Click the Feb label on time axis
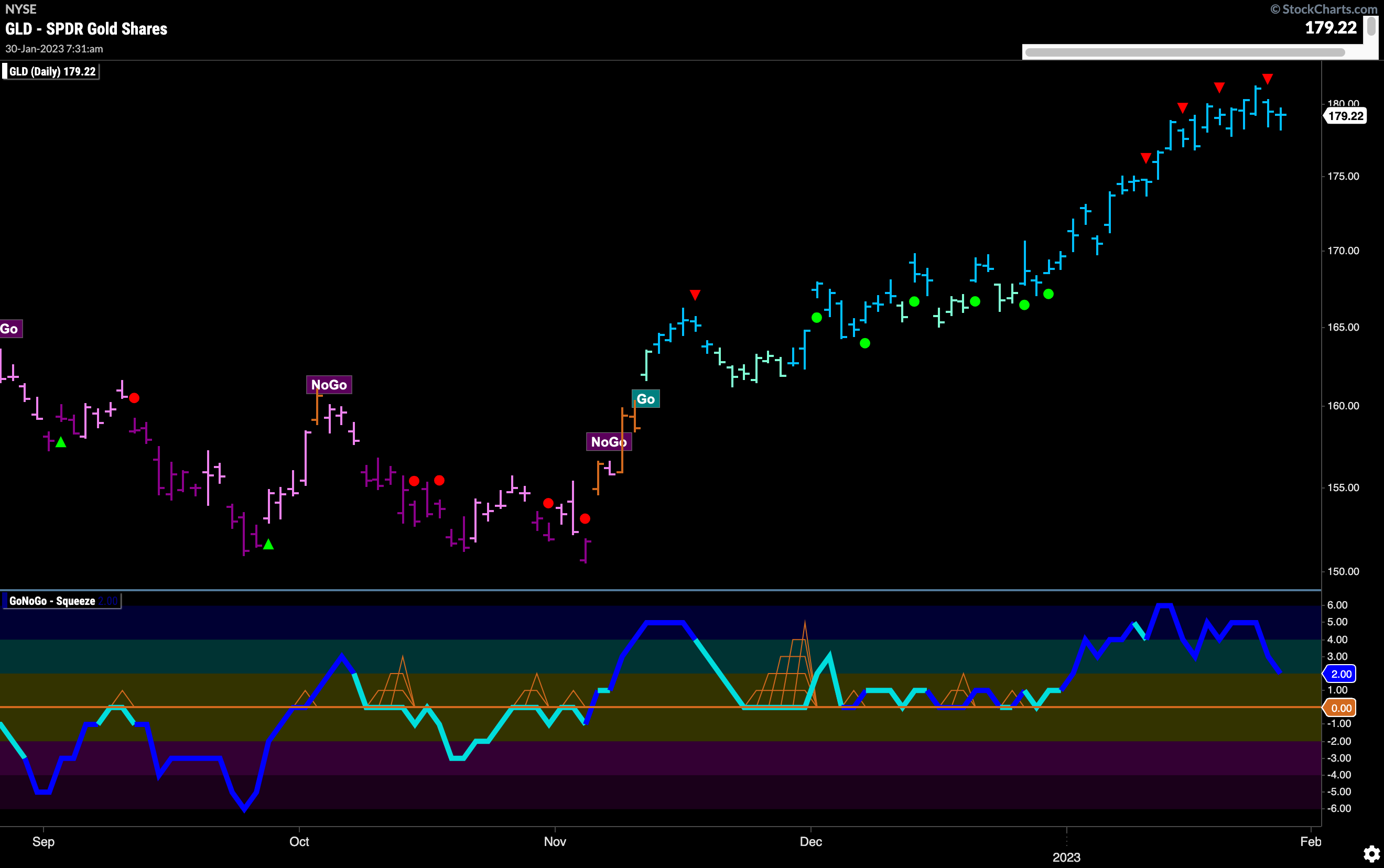The height and width of the screenshot is (868, 1384). click(1311, 842)
